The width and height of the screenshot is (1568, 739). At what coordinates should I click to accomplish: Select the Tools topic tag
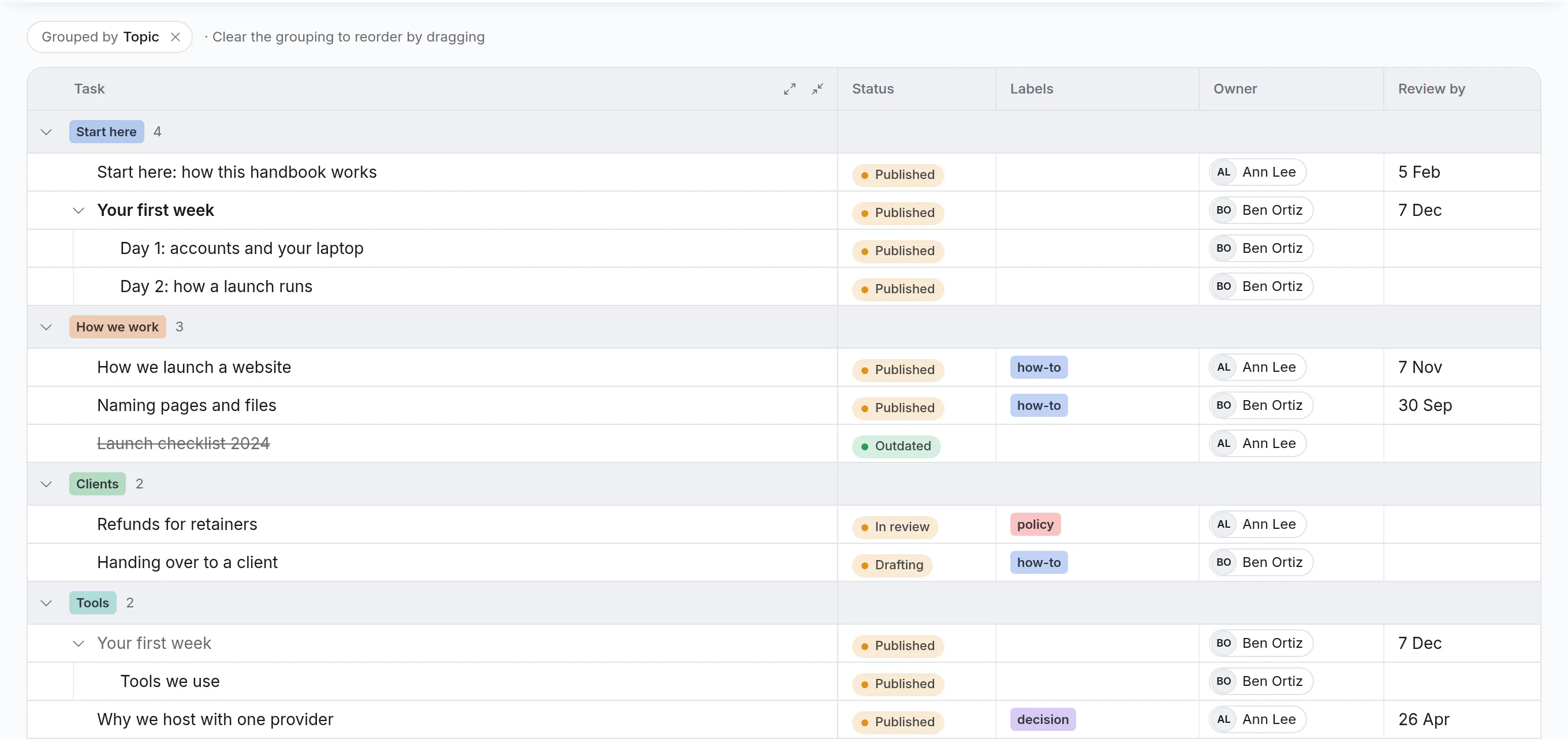point(92,603)
